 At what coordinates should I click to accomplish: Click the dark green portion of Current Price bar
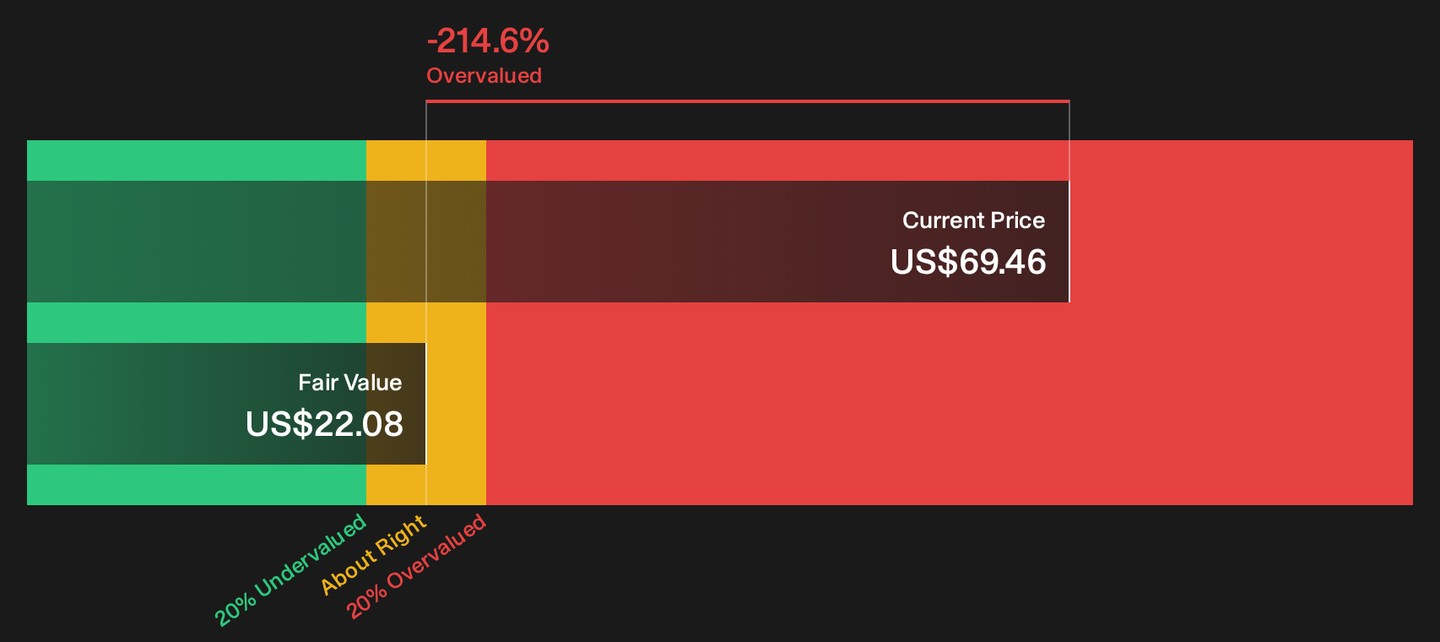pyautogui.click(x=196, y=242)
